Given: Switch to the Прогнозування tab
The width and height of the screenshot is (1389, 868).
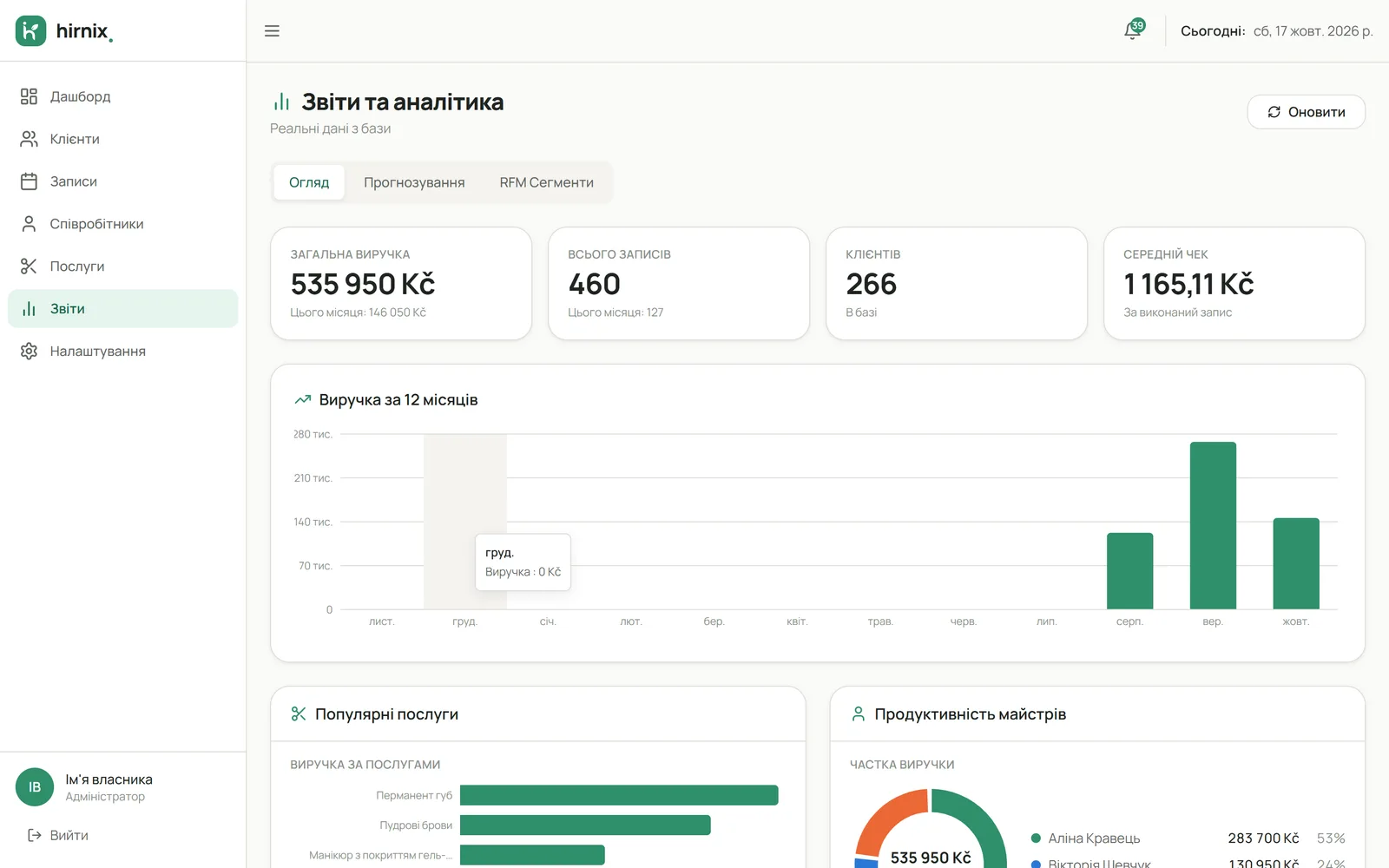Looking at the screenshot, I should pos(414,182).
